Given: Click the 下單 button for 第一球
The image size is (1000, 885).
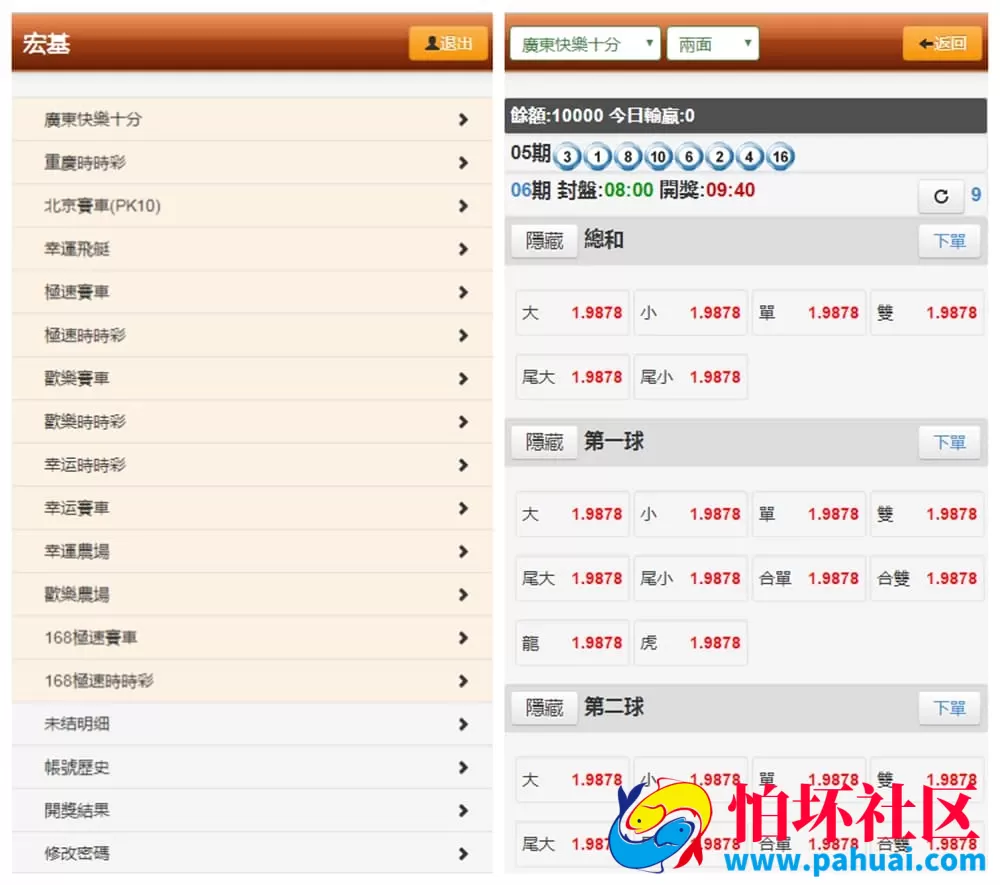Looking at the screenshot, I should [948, 441].
